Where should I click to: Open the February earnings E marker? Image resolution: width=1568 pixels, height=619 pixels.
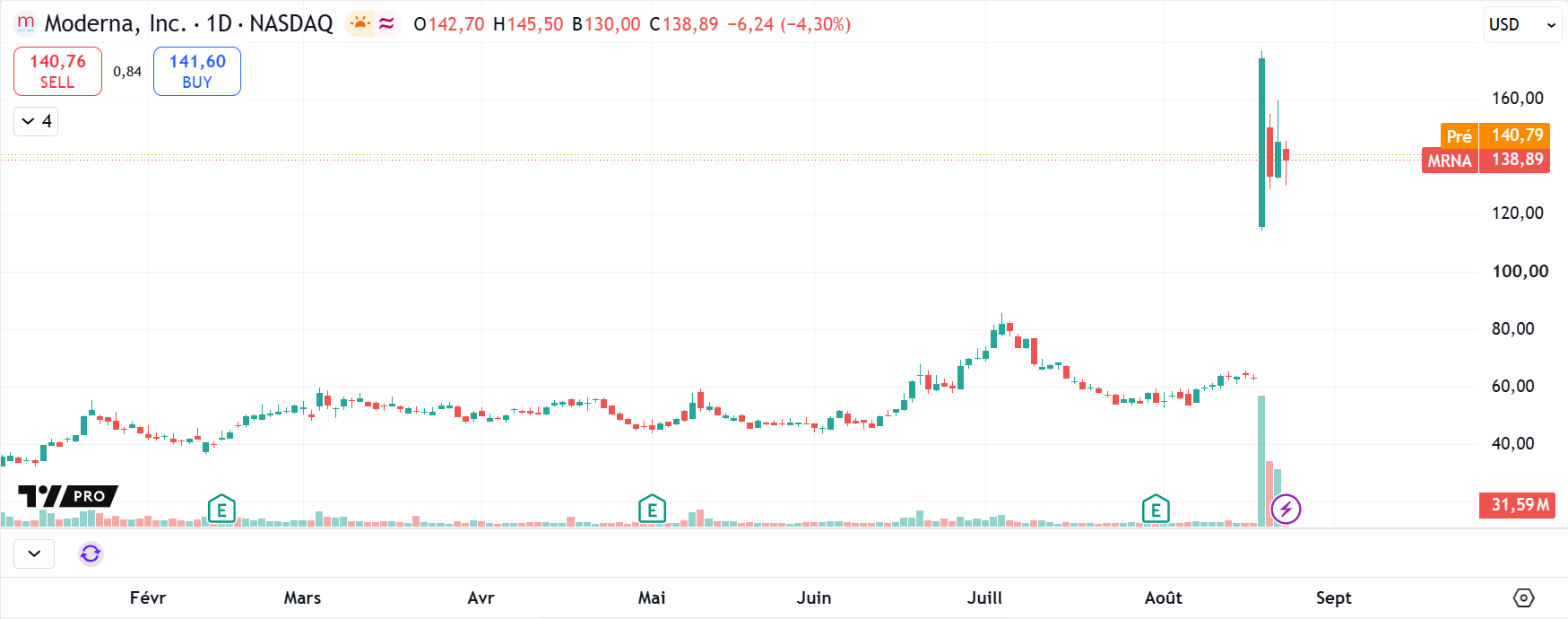(x=221, y=510)
